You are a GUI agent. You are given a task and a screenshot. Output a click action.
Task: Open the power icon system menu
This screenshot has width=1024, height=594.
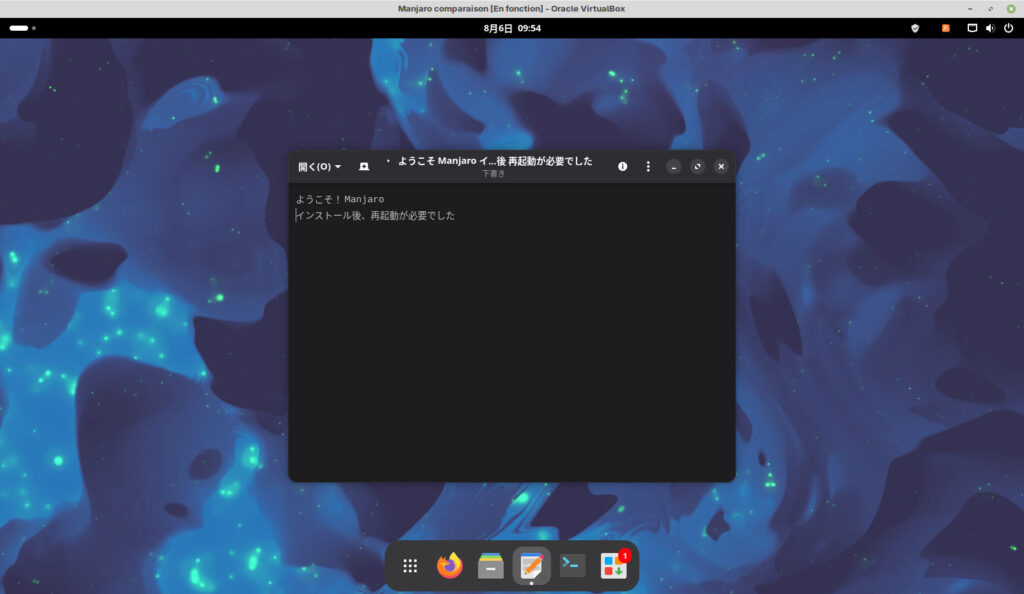click(x=1008, y=28)
